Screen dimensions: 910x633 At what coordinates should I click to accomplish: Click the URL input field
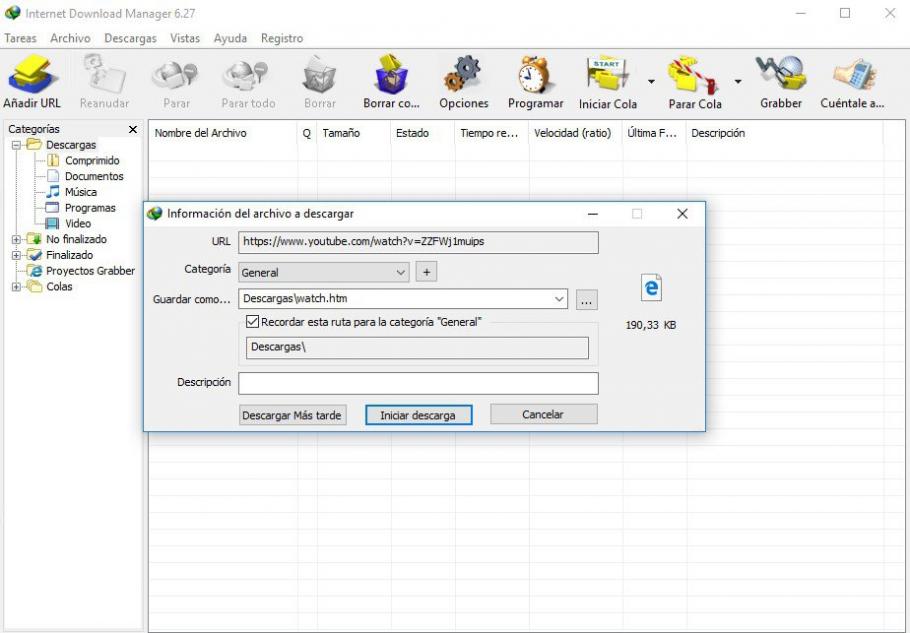click(x=418, y=243)
